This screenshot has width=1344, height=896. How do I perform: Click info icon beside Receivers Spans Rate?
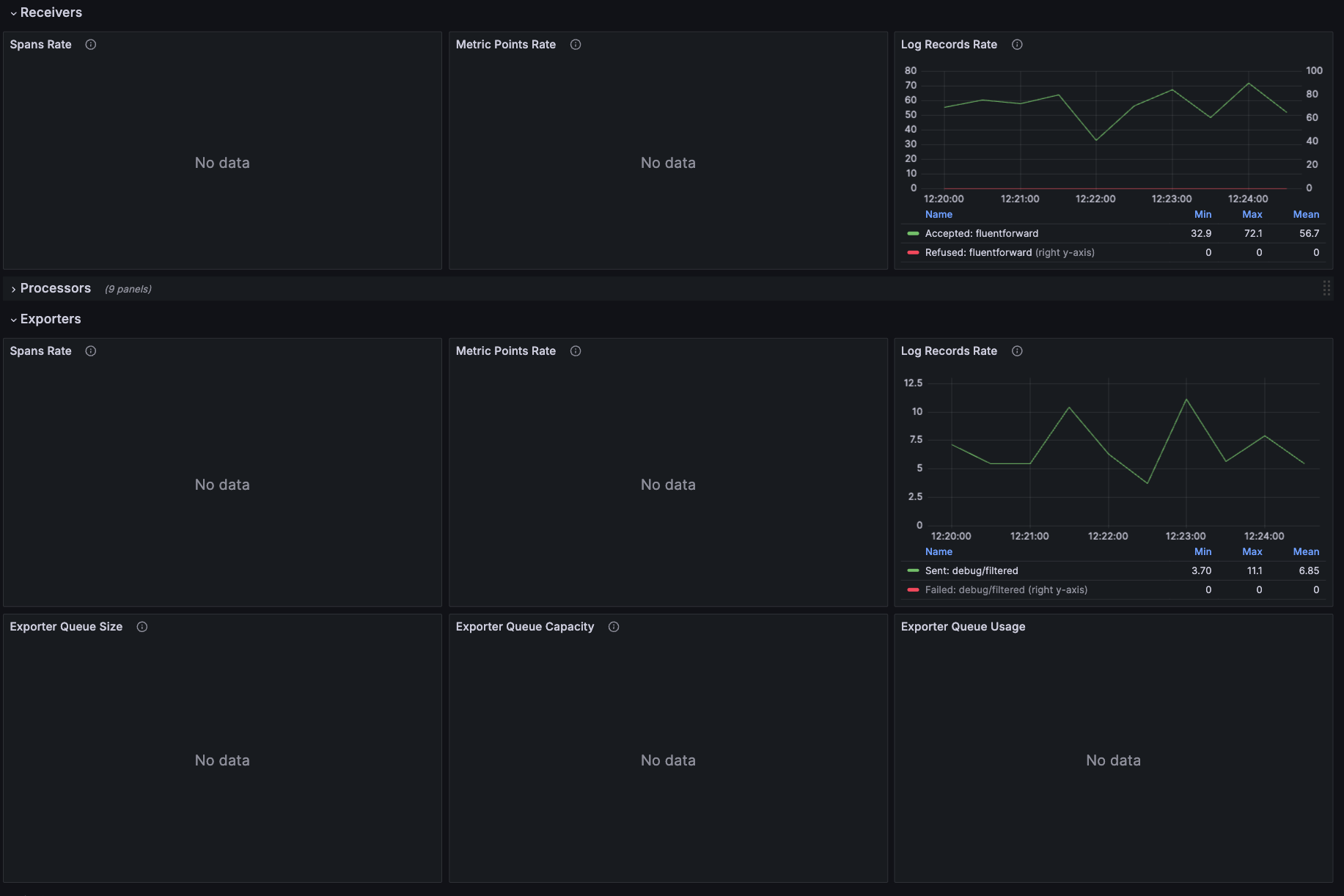pyautogui.click(x=91, y=45)
